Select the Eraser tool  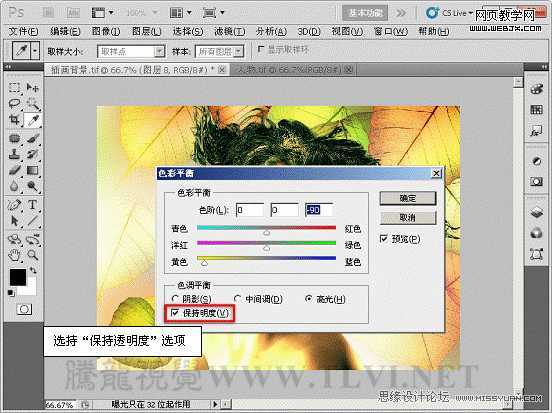14,170
